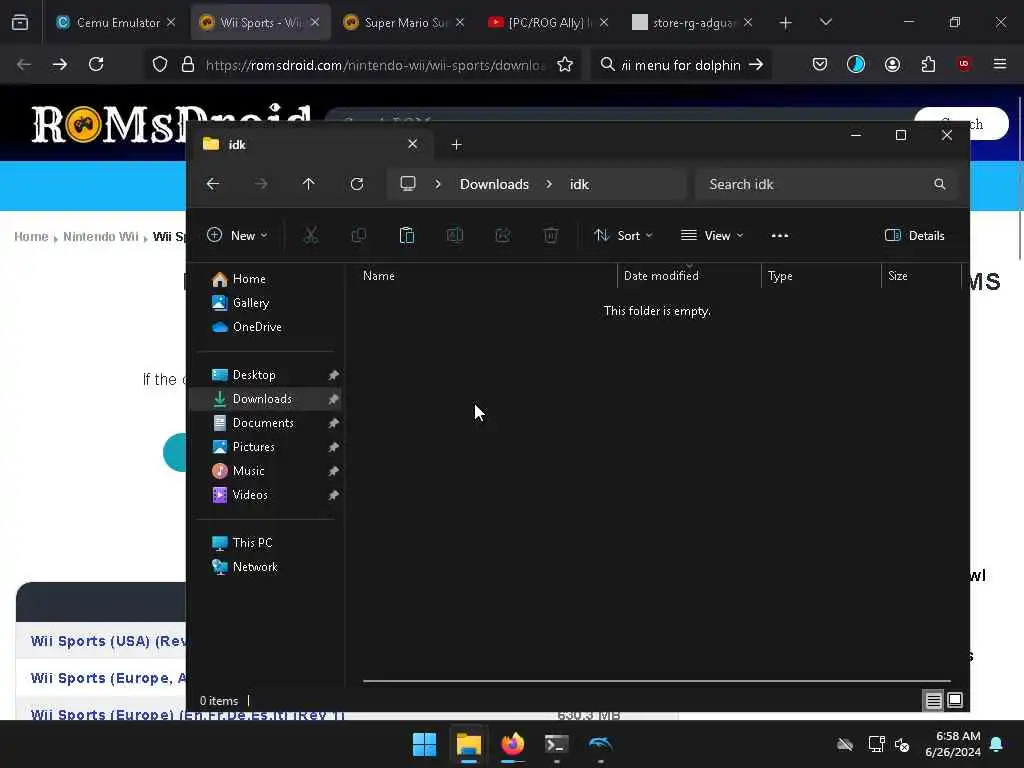The height and width of the screenshot is (768, 1024).
Task: Unpin Desktop from Quick access
Action: pos(333,376)
